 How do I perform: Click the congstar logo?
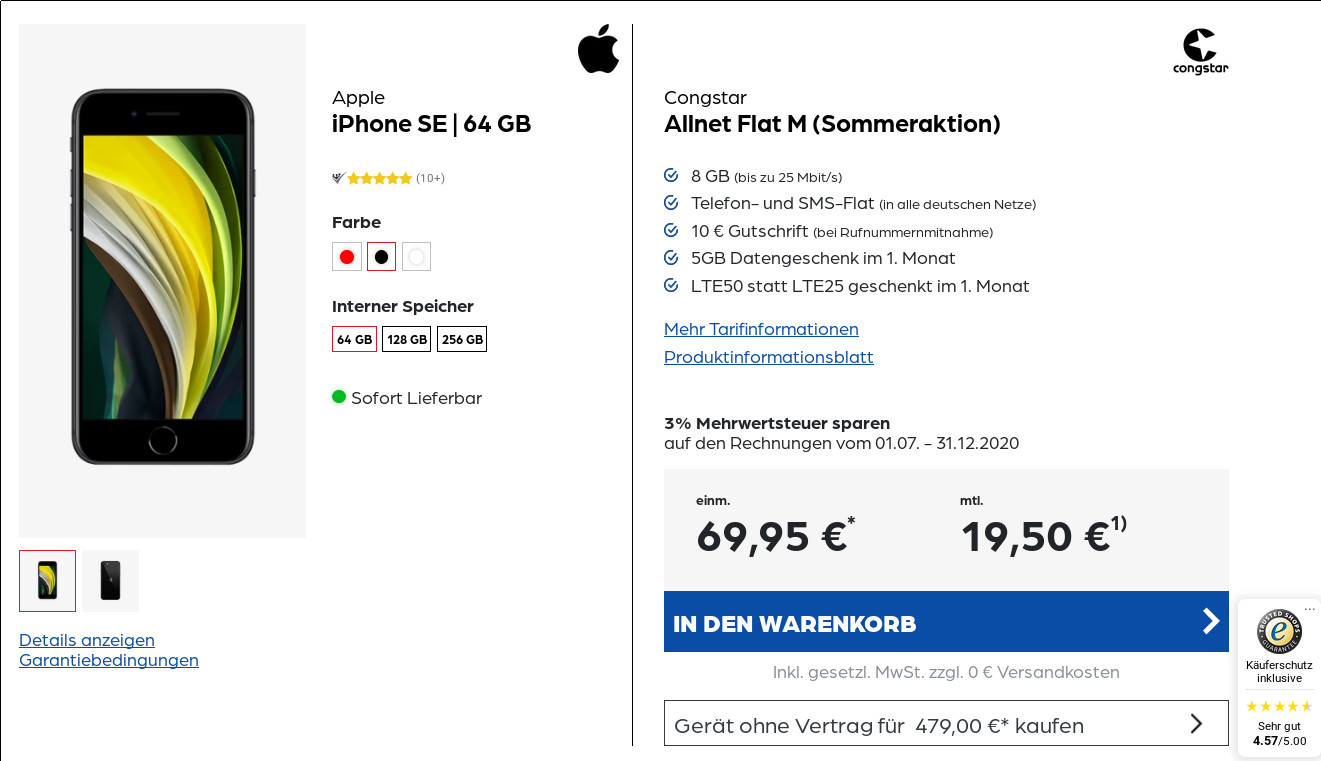click(1200, 51)
